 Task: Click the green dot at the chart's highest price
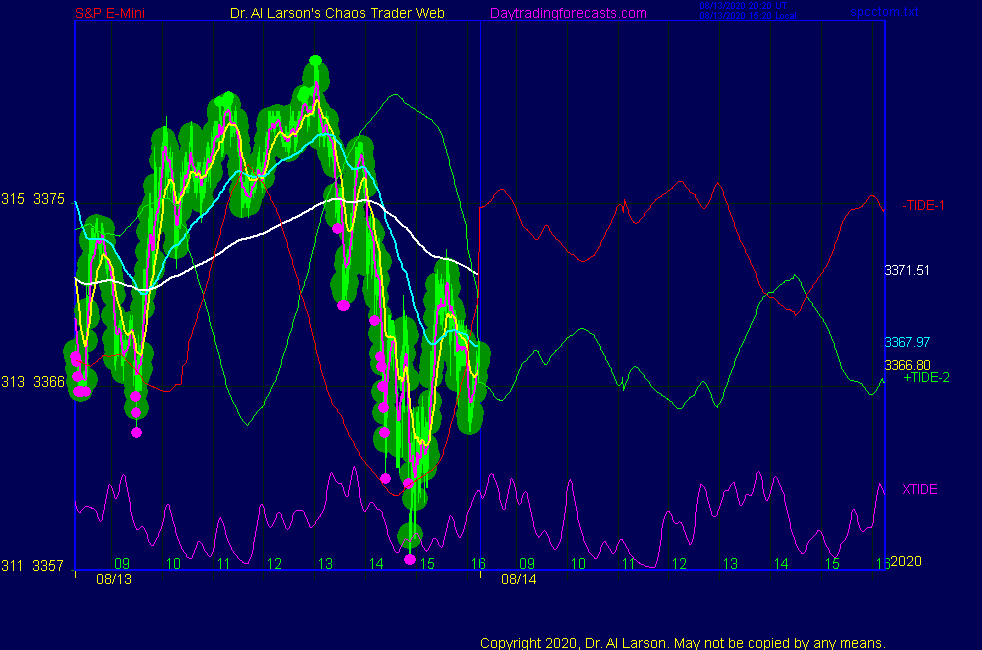(316, 60)
